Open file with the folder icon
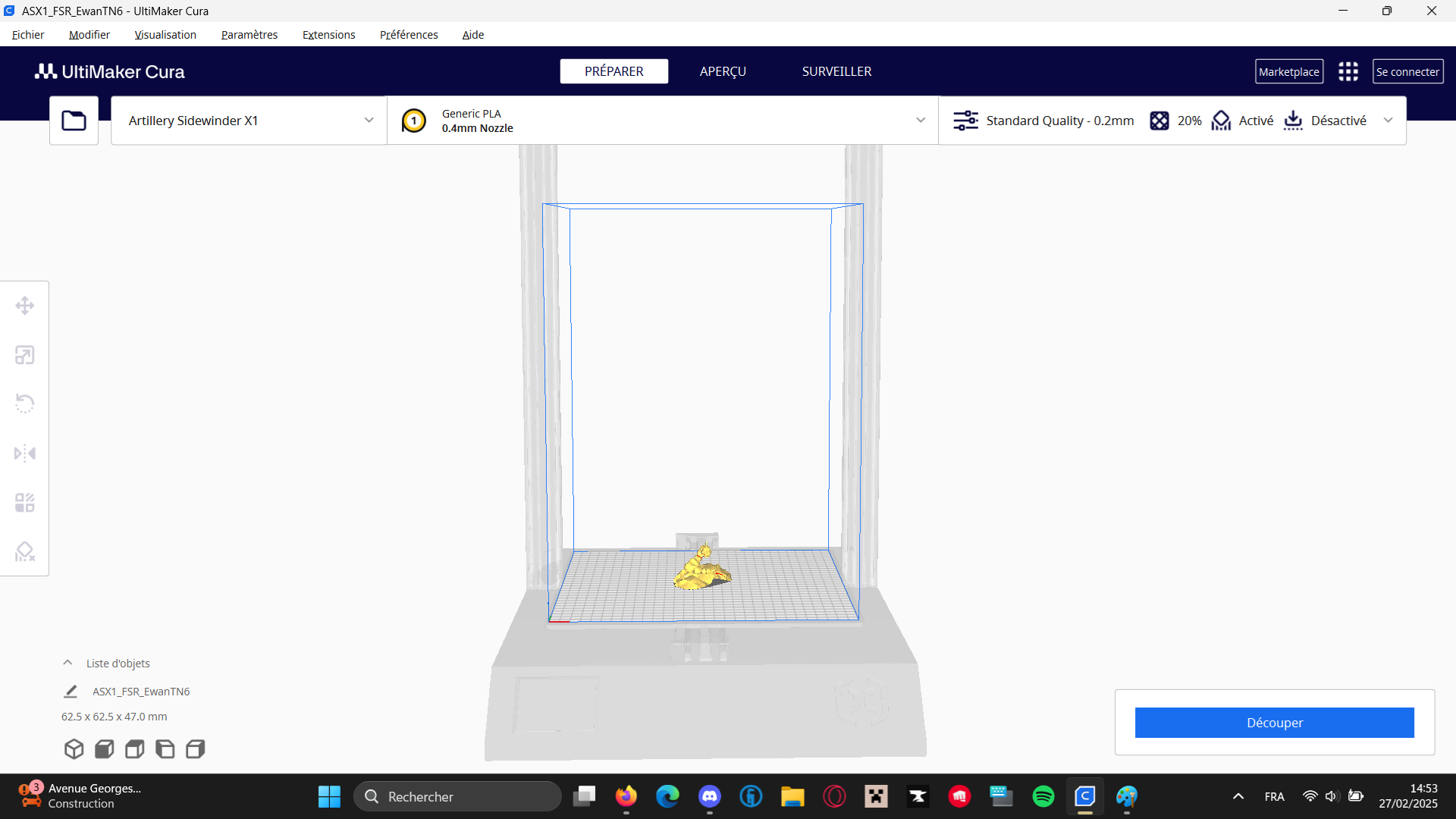This screenshot has height=819, width=1456. point(74,121)
